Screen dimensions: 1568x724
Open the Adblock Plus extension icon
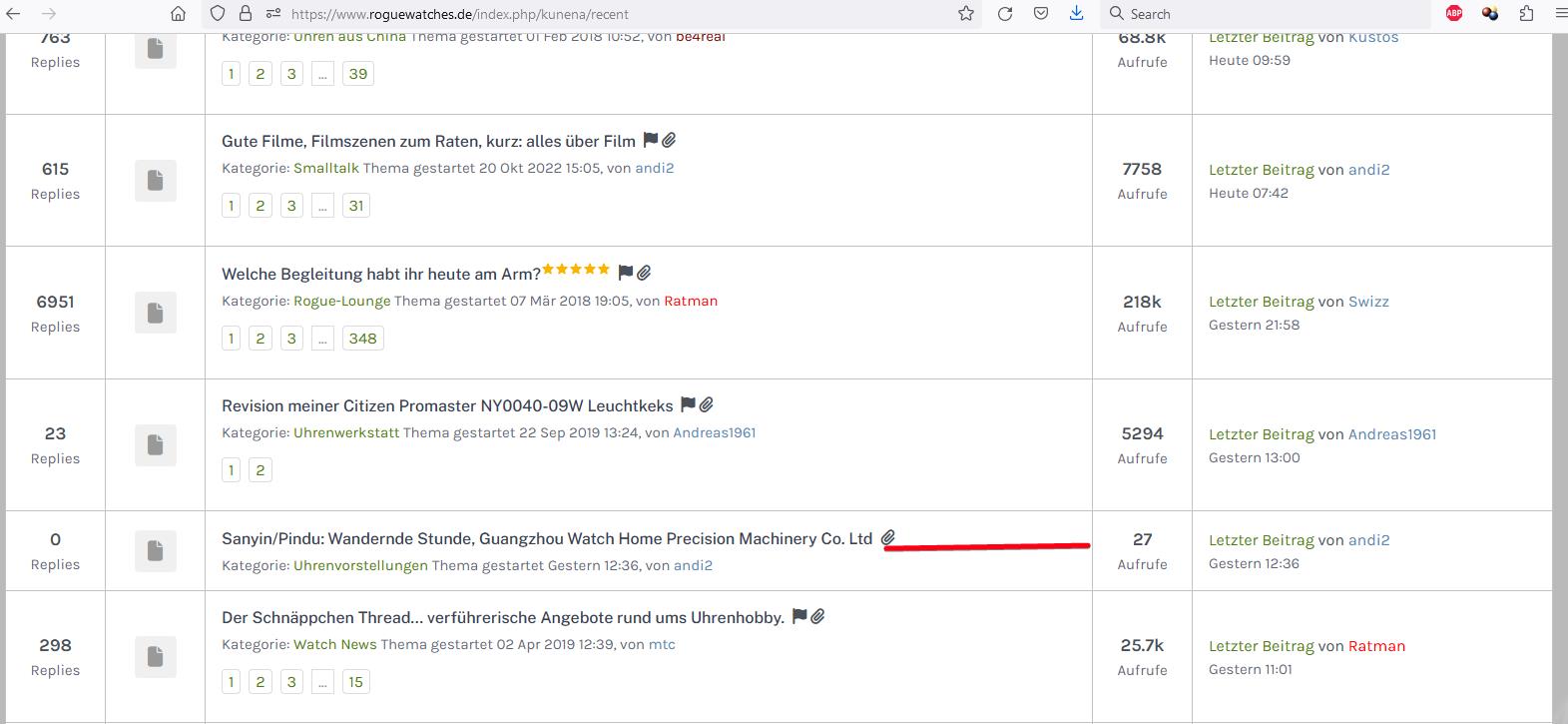click(1454, 14)
